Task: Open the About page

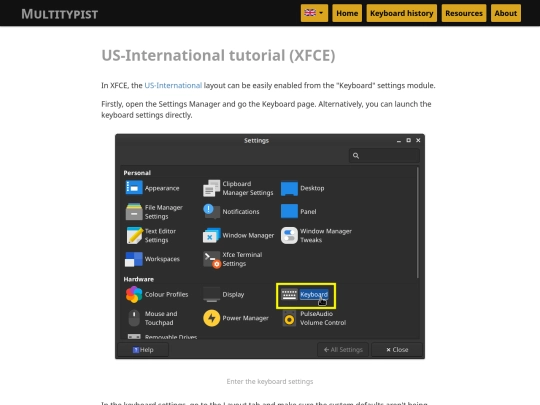Action: click(506, 13)
